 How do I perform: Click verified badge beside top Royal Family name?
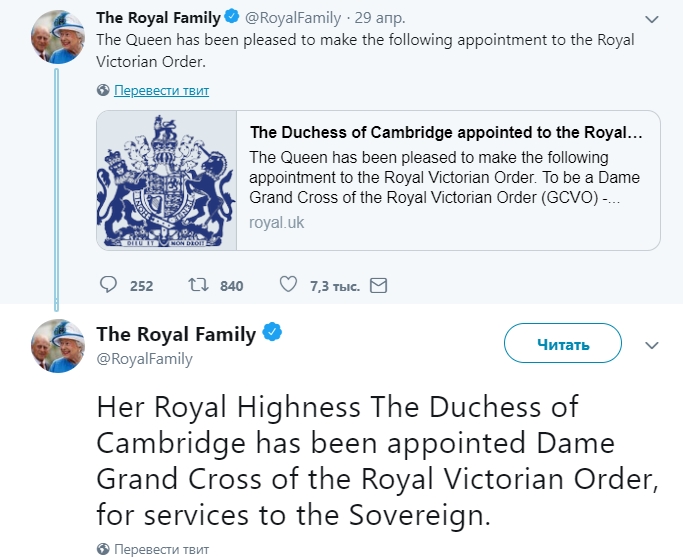tap(232, 17)
